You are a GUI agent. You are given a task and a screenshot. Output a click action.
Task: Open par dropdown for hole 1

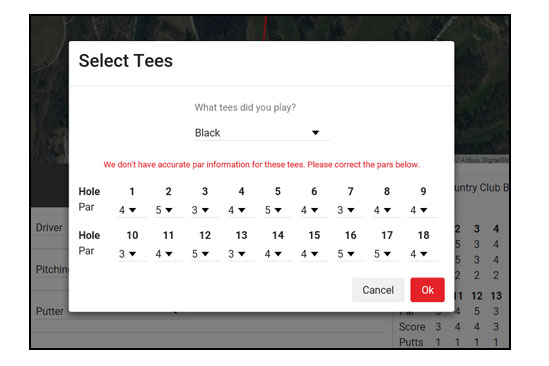point(132,210)
